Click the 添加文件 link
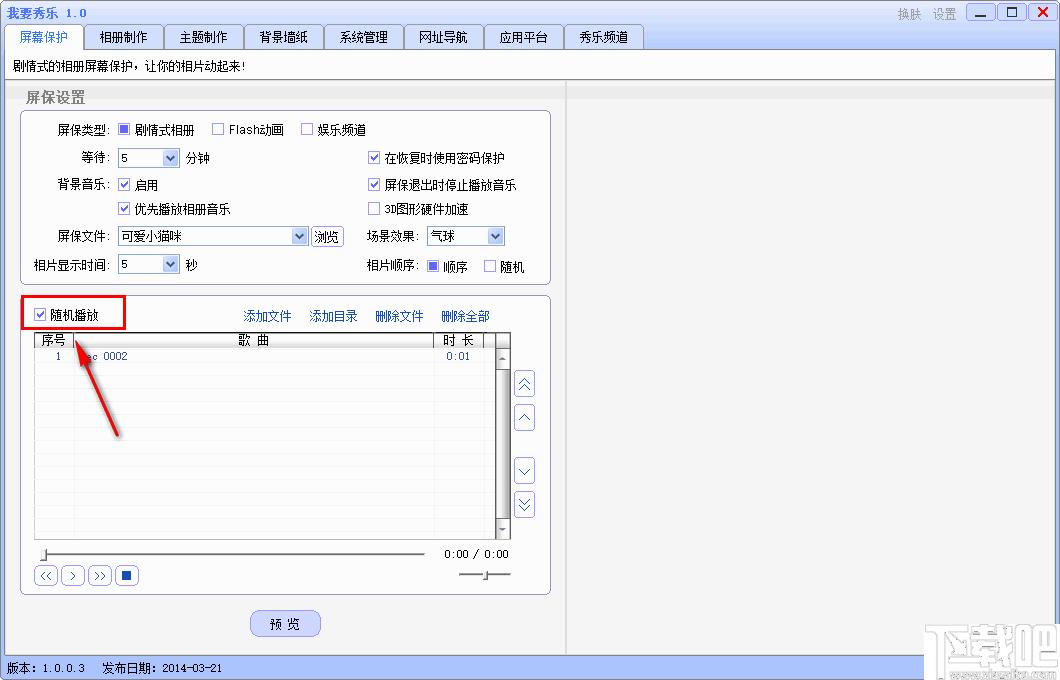 pos(267,316)
